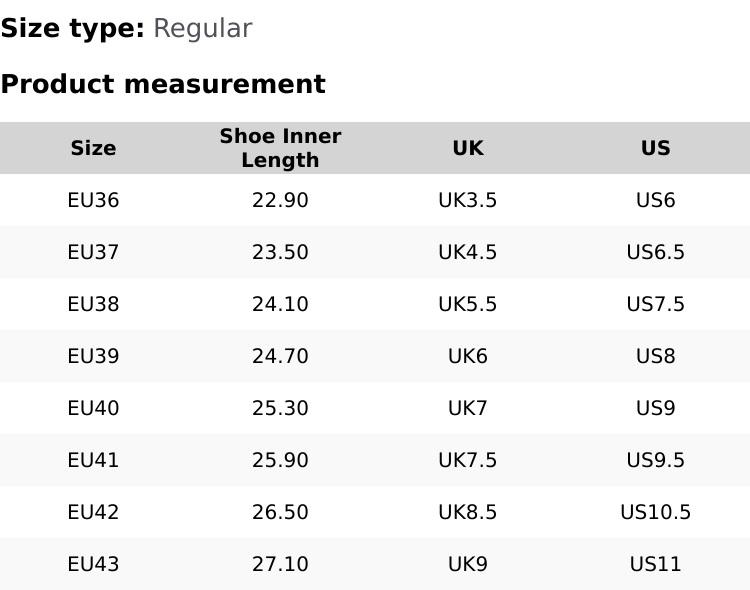The height and width of the screenshot is (590, 750).
Task: Select the EU42 size cell
Action: 93,512
